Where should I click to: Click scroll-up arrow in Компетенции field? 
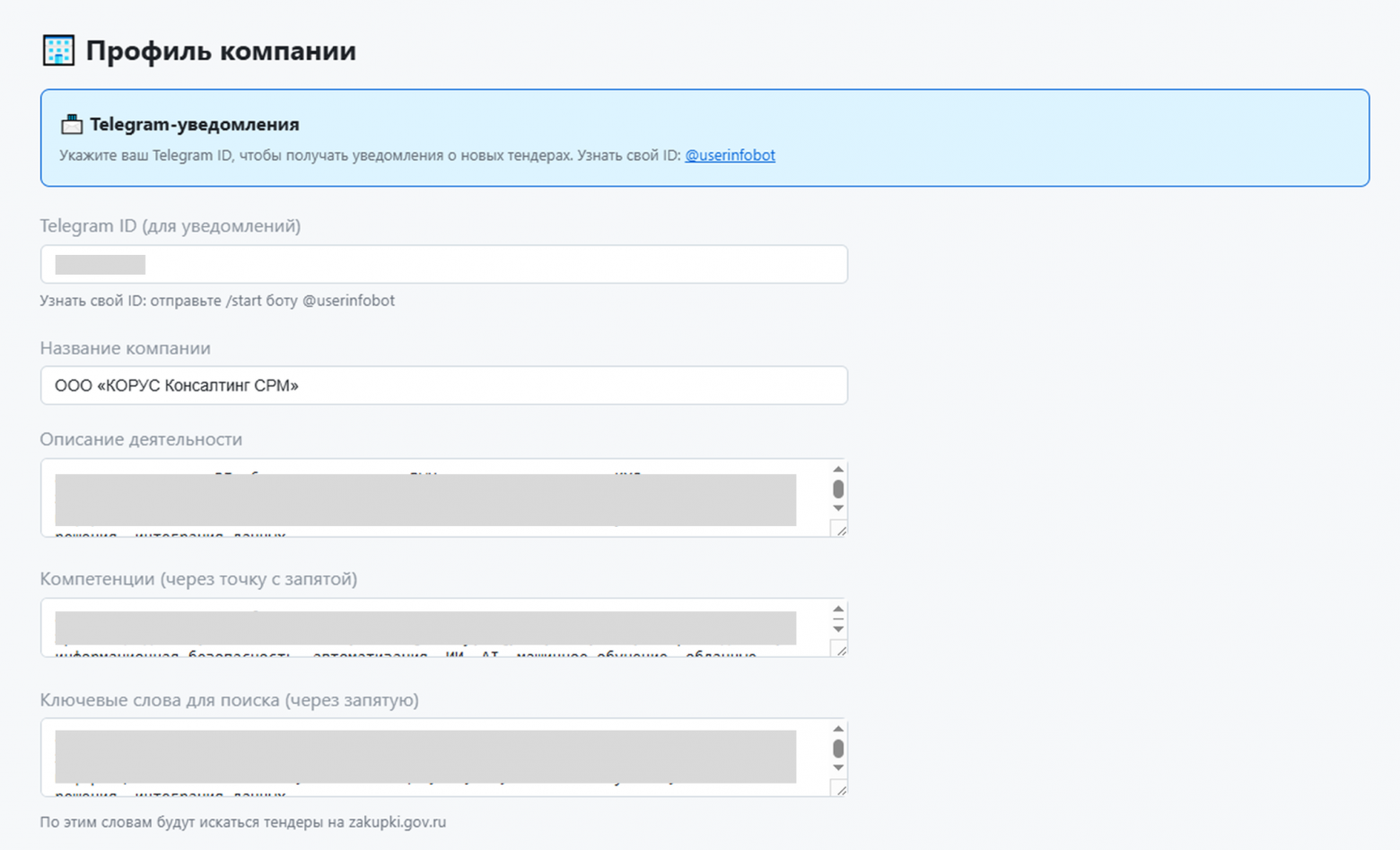pyautogui.click(x=838, y=609)
